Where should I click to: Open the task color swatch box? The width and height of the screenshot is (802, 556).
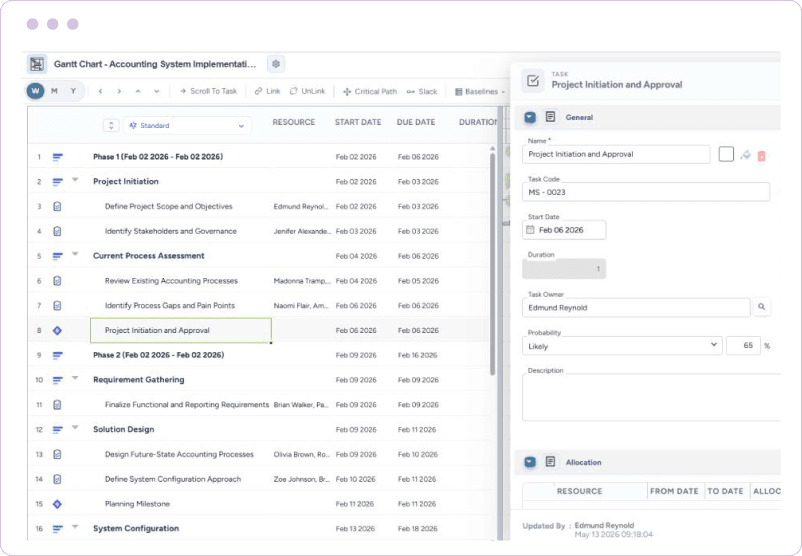coord(726,154)
